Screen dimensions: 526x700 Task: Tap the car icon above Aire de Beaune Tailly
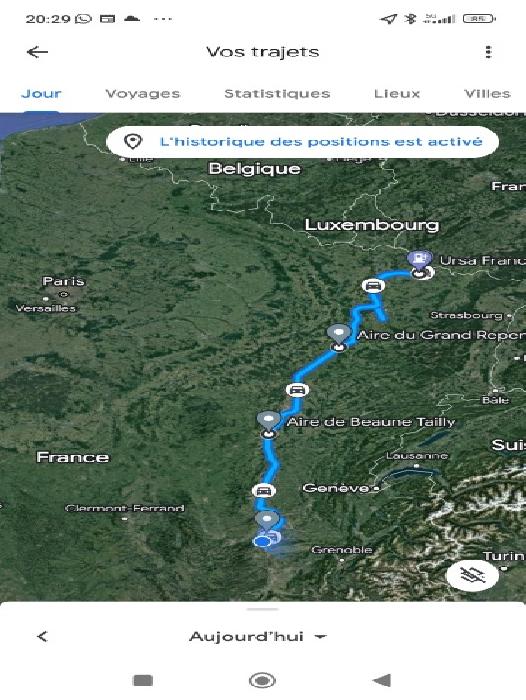(297, 390)
